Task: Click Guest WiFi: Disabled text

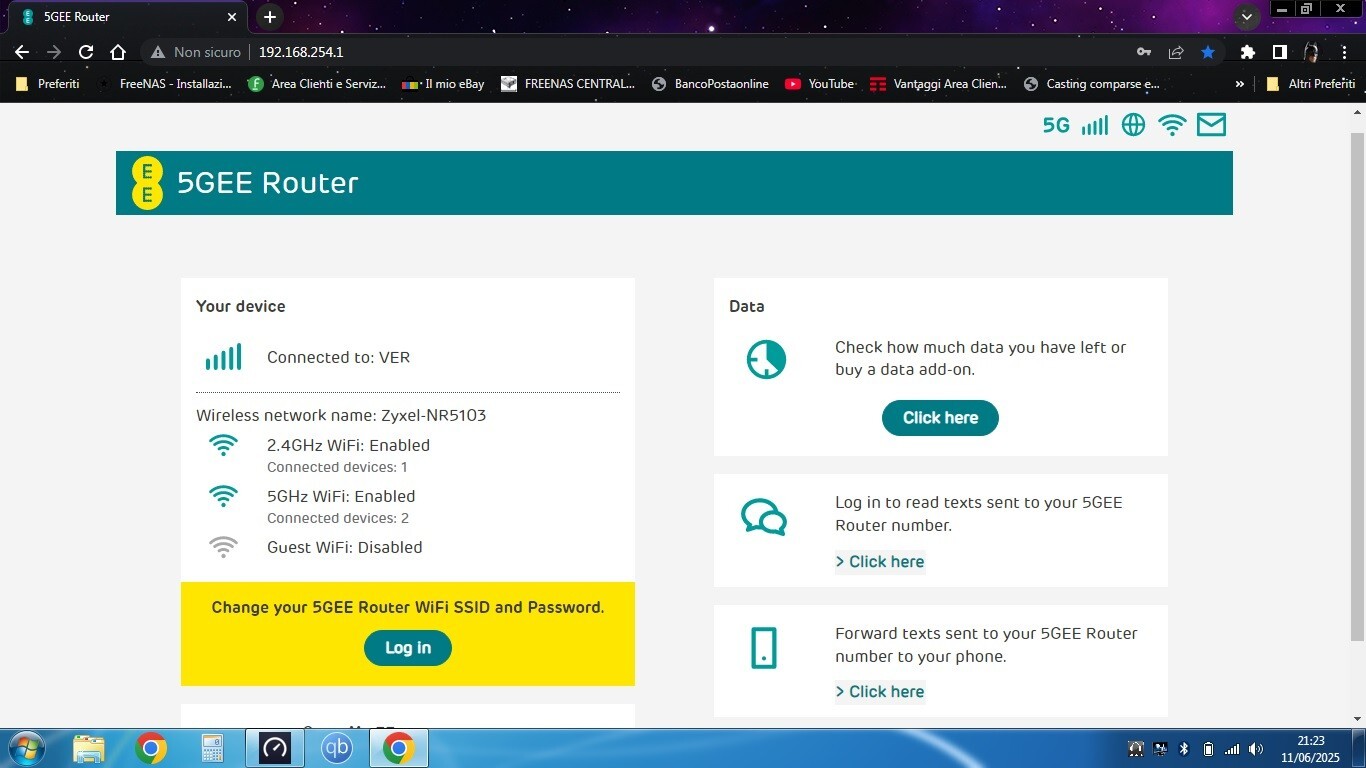Action: coord(344,548)
